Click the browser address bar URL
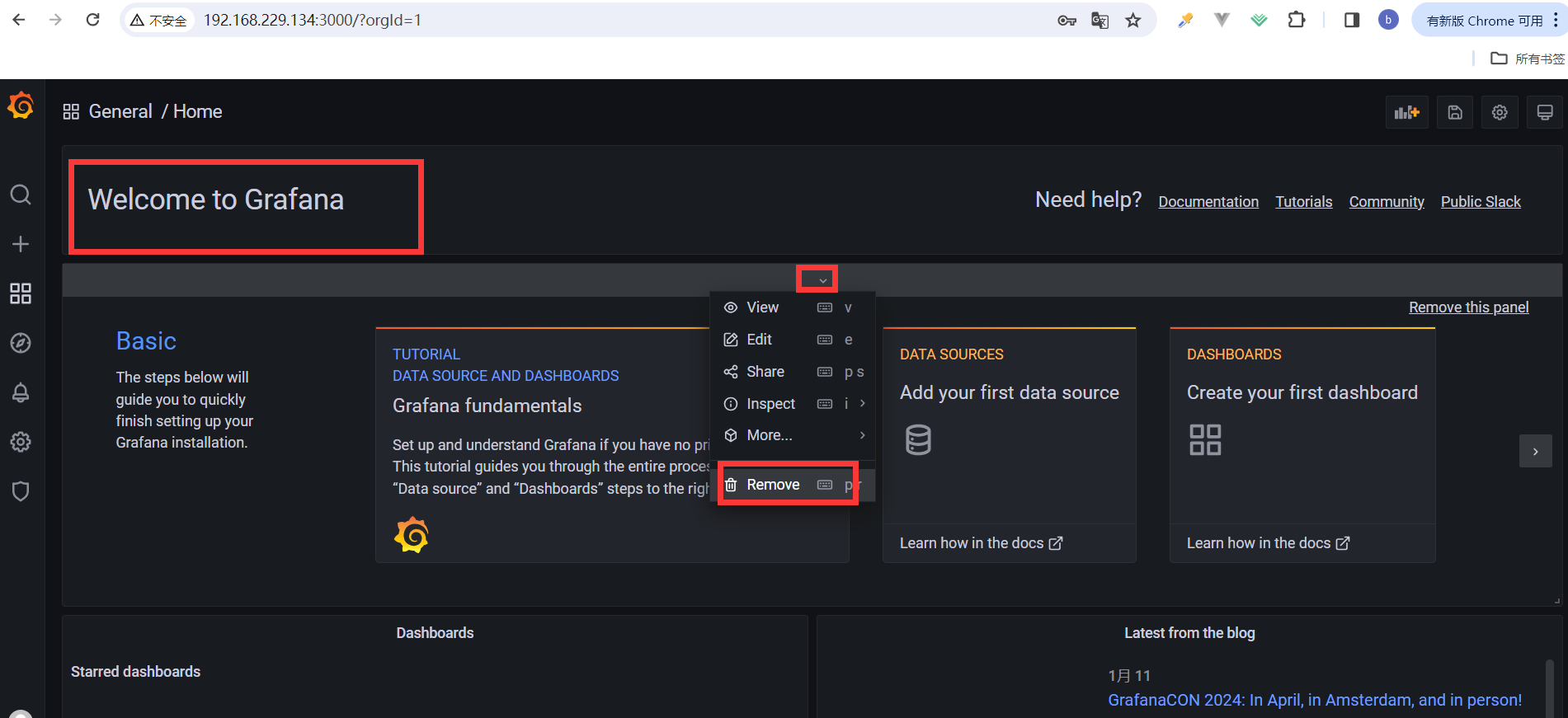 tap(313, 20)
